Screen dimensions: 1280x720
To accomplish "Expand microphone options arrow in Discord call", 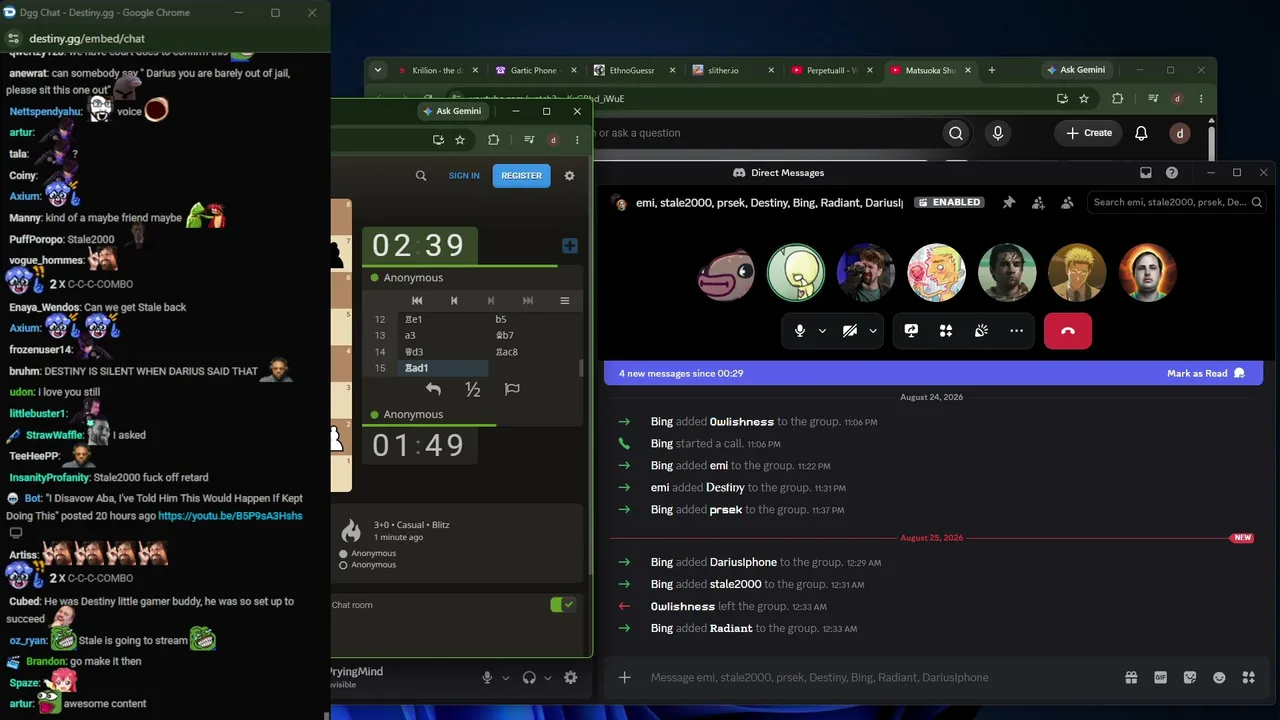I will pos(822,331).
